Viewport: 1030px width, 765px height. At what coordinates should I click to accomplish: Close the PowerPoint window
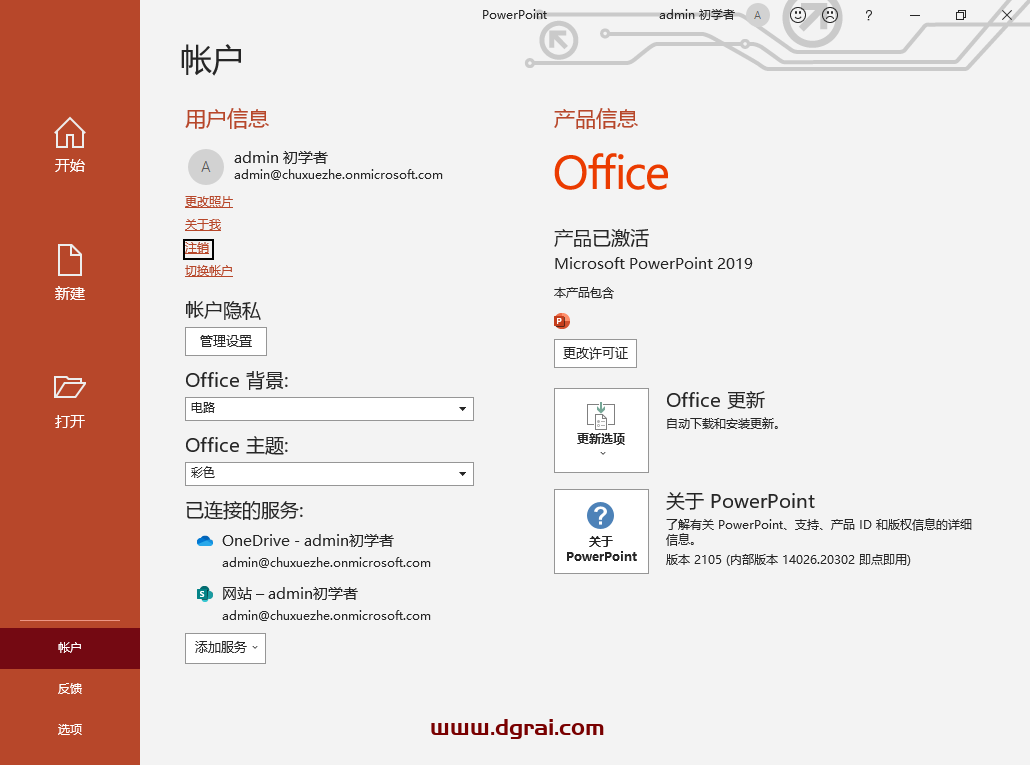click(1006, 15)
